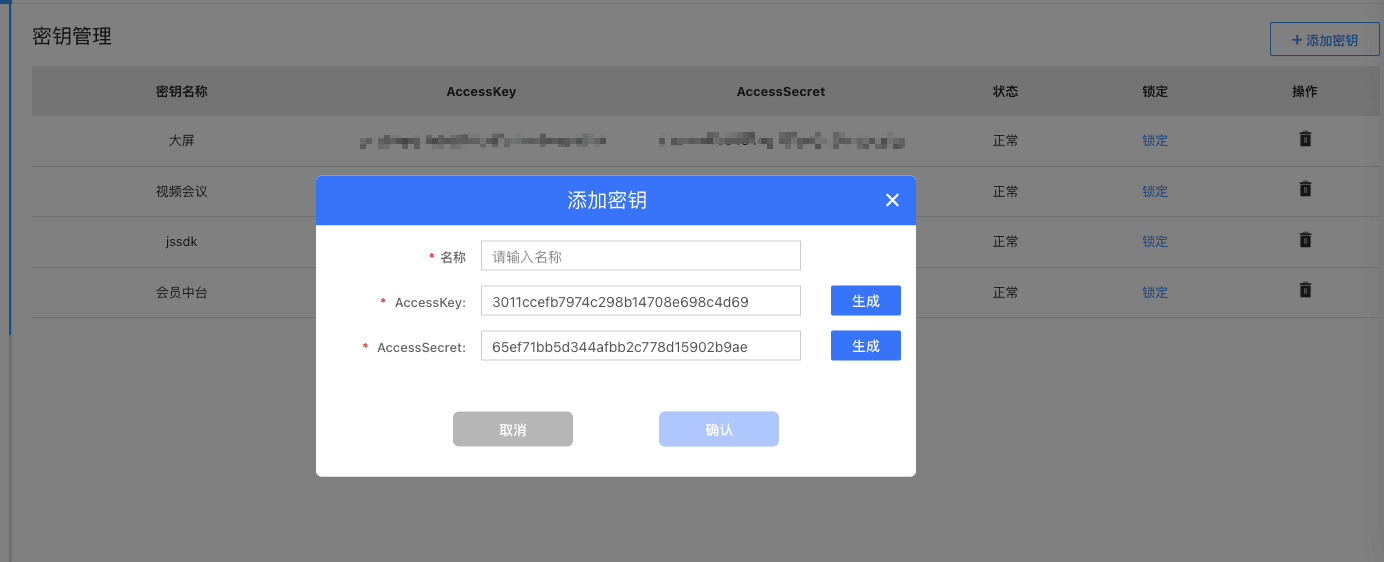
Task: Lock the 大屏 key via 锁定 link
Action: click(1155, 141)
